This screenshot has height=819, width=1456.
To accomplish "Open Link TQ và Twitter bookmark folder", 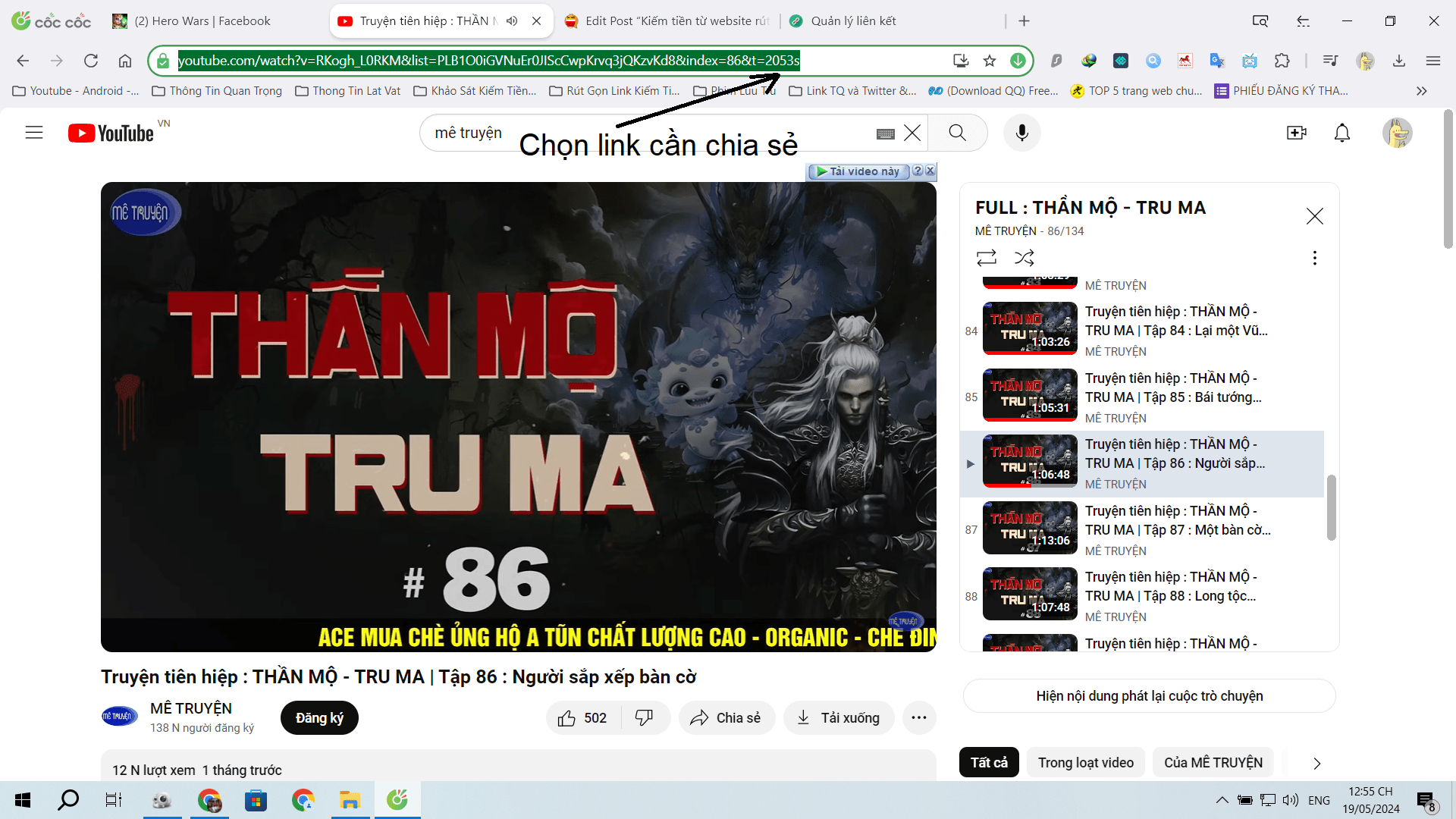I will point(853,91).
